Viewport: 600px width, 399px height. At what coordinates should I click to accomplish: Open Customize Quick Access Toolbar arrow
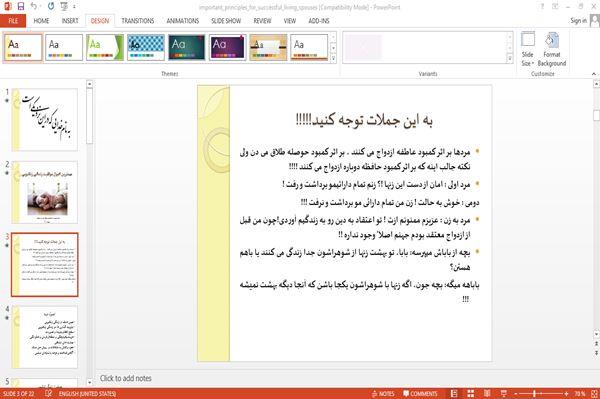74,7
